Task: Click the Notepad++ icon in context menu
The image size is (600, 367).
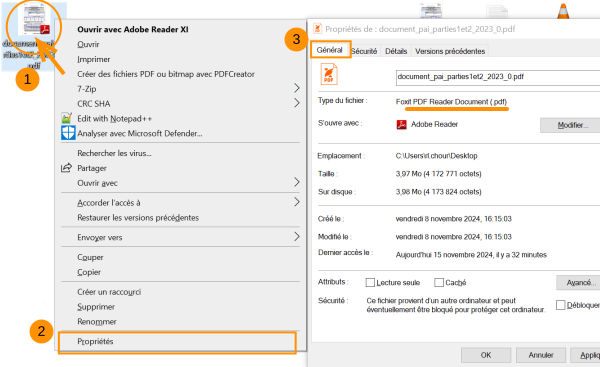Action: [x=67, y=118]
